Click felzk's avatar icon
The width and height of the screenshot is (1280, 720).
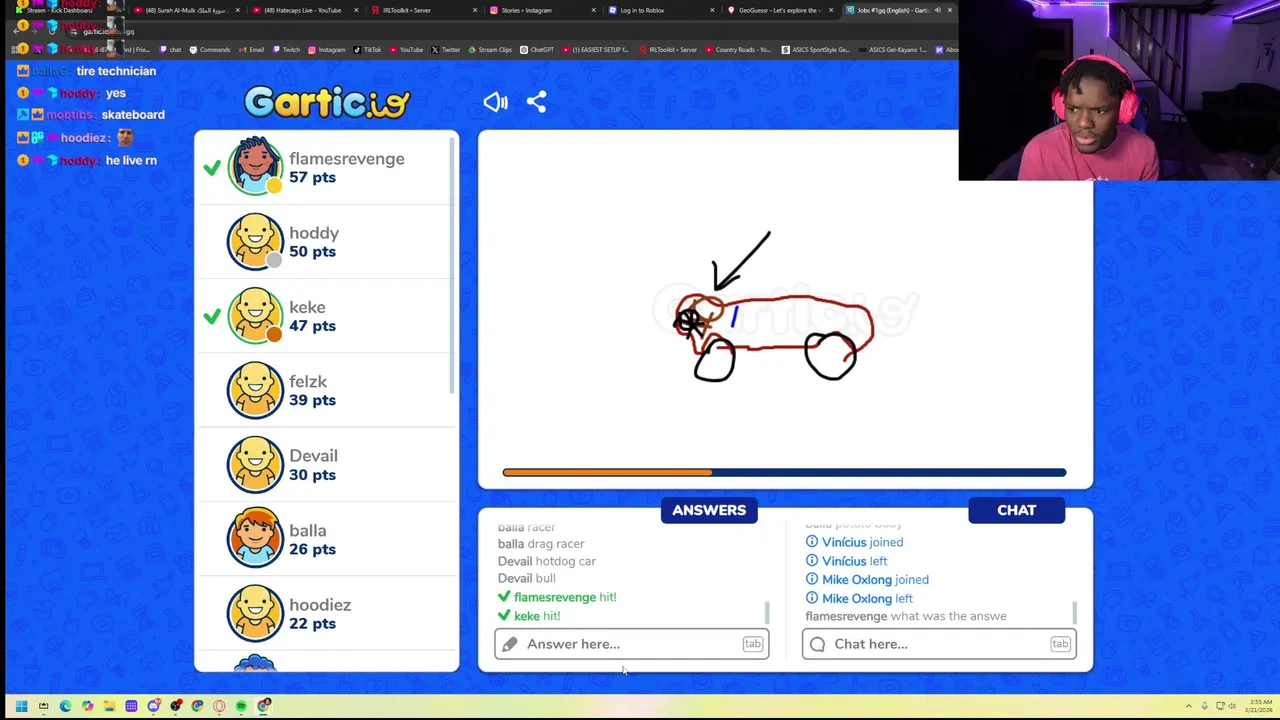pyautogui.click(x=256, y=390)
